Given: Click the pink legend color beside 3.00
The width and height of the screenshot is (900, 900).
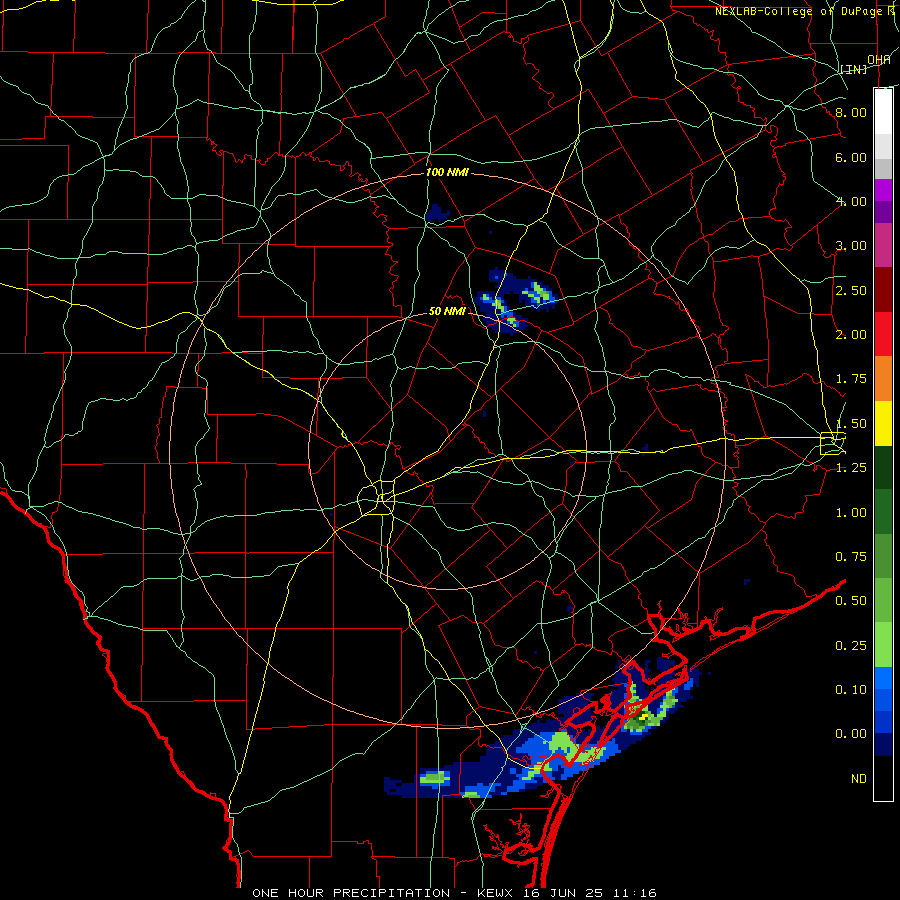Looking at the screenshot, I should pyautogui.click(x=883, y=245).
